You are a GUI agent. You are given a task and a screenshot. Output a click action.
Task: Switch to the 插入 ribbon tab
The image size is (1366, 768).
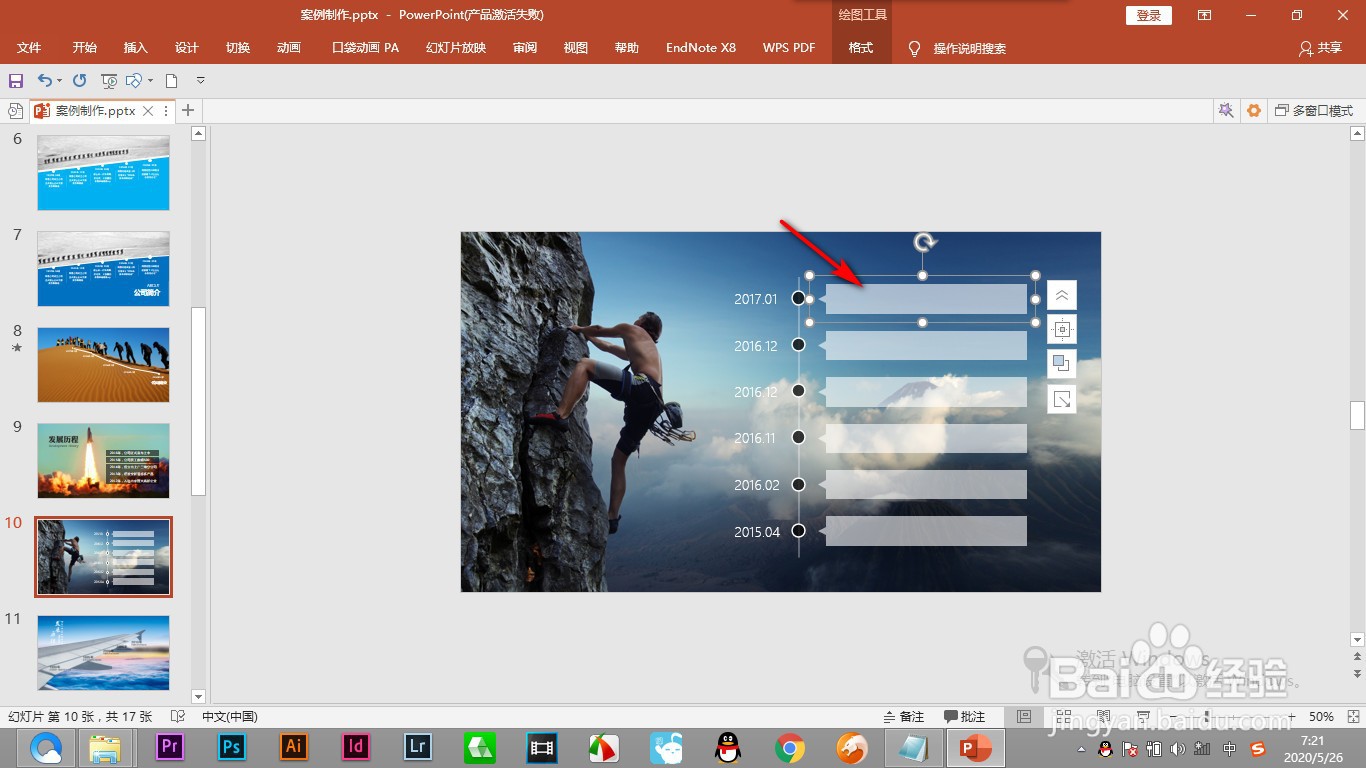(136, 48)
